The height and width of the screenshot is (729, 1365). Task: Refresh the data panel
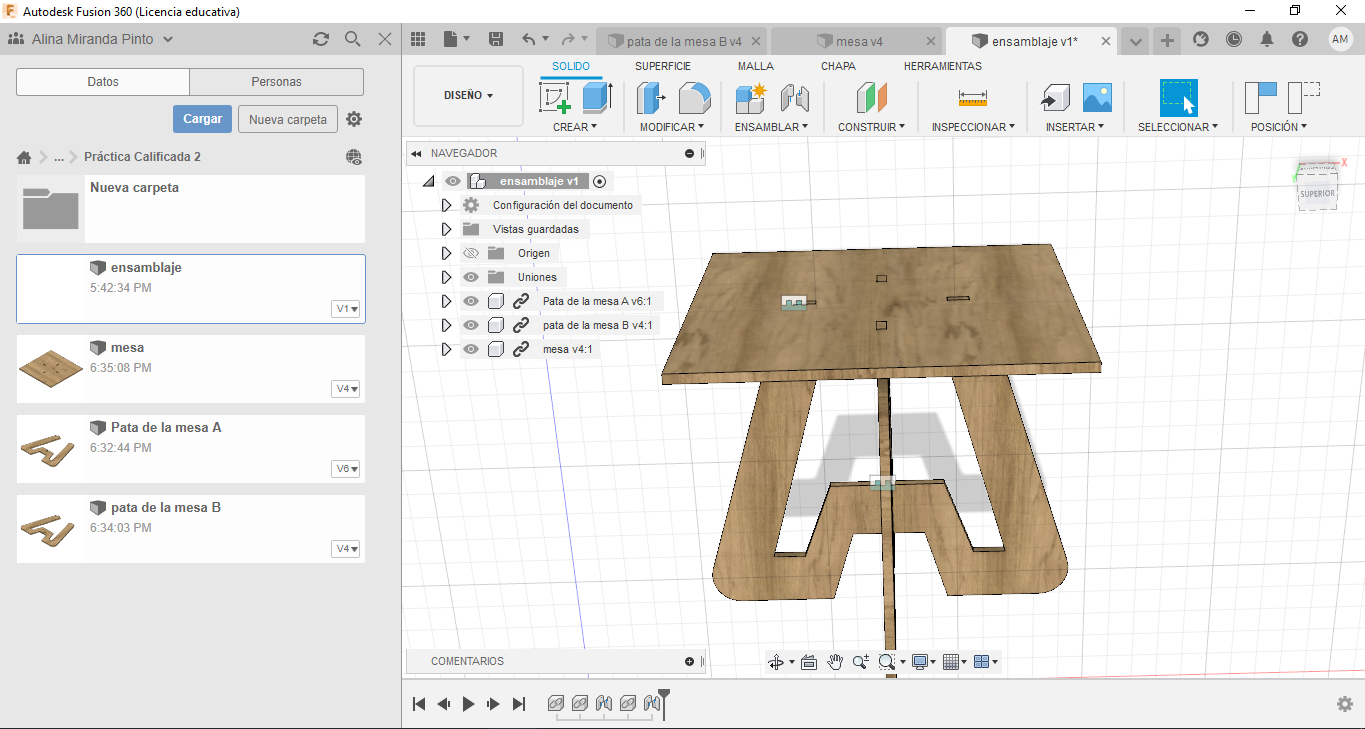point(321,39)
